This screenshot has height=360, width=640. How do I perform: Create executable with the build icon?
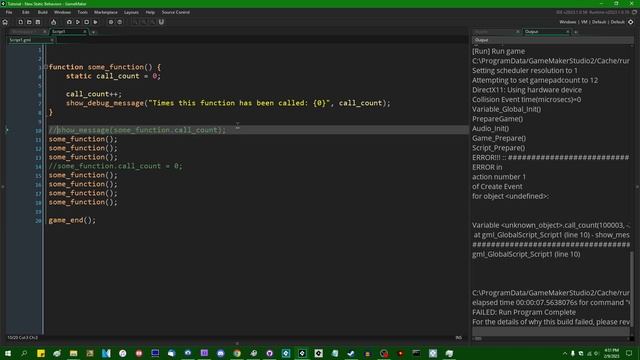(x=53, y=22)
